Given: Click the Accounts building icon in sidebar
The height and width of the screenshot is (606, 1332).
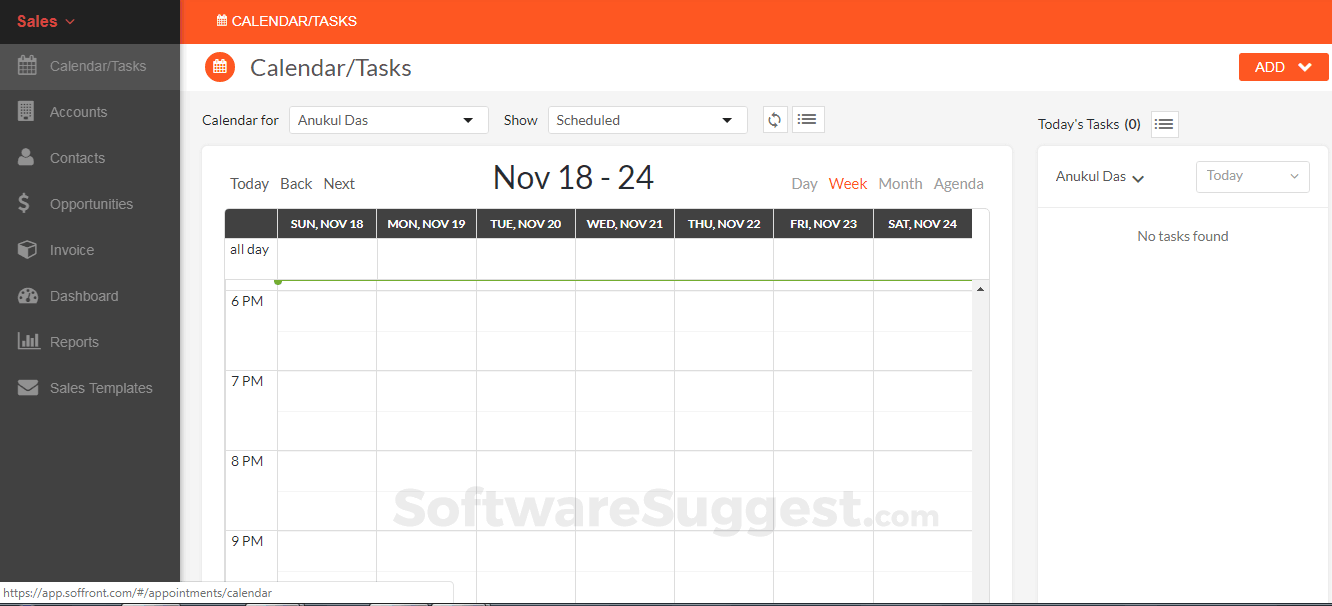Looking at the screenshot, I should pos(27,112).
